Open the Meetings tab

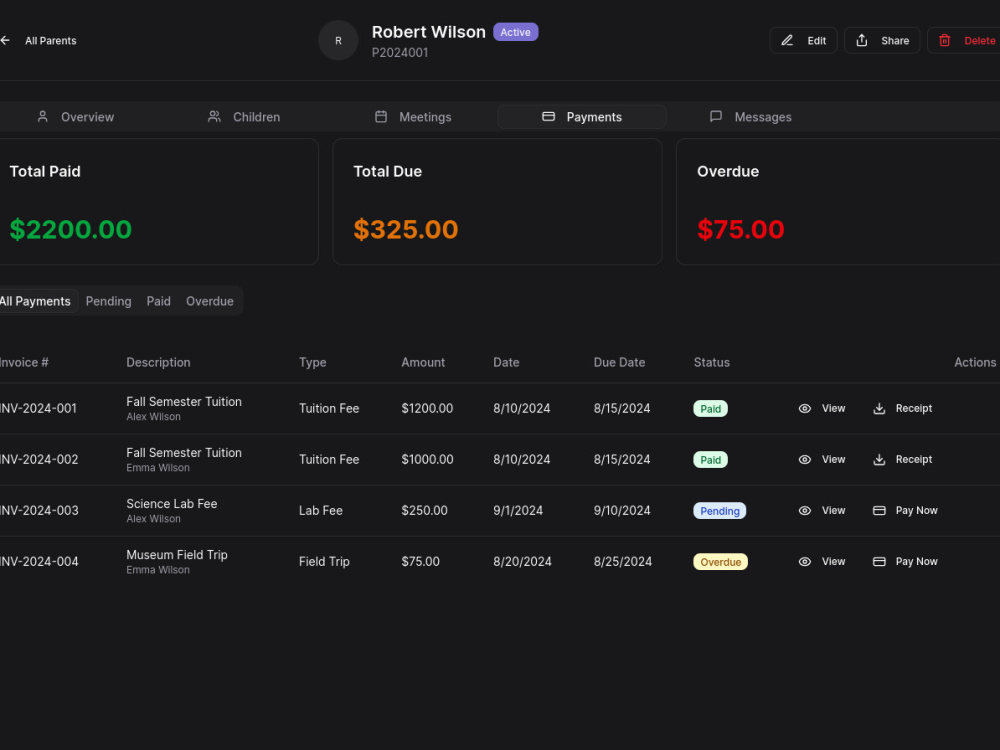425,117
